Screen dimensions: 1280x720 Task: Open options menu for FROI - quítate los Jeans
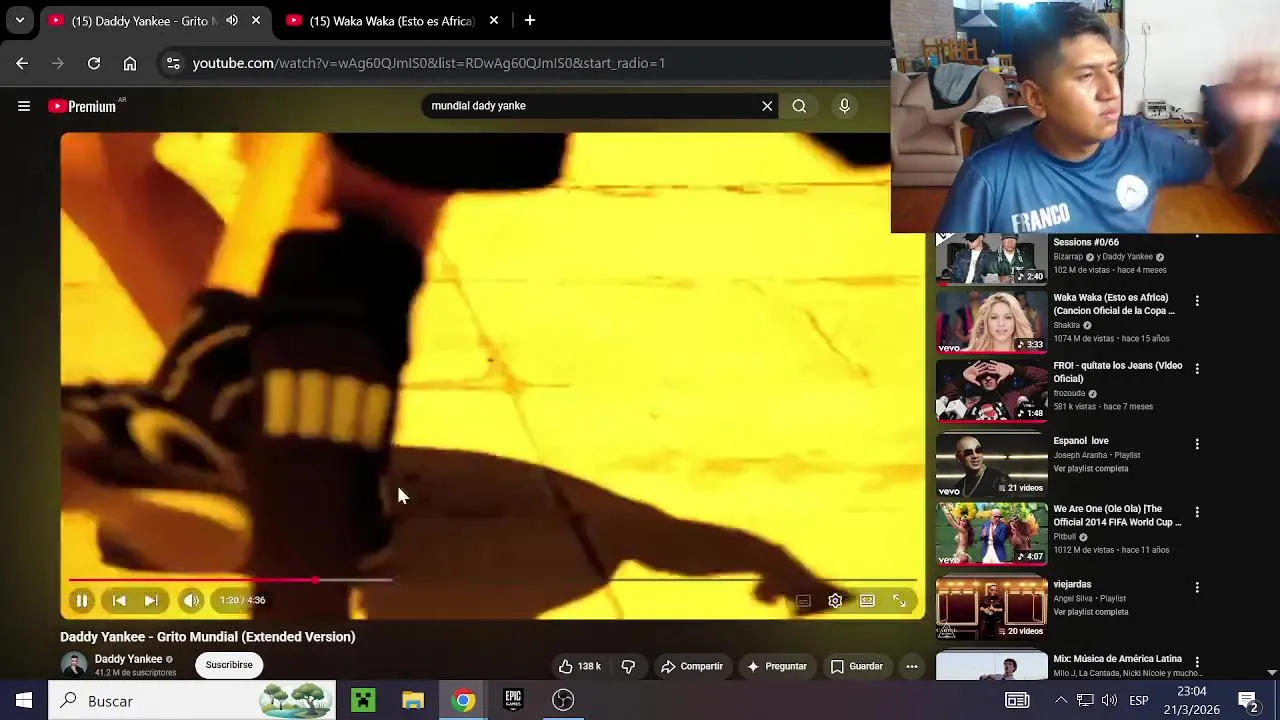click(1197, 369)
